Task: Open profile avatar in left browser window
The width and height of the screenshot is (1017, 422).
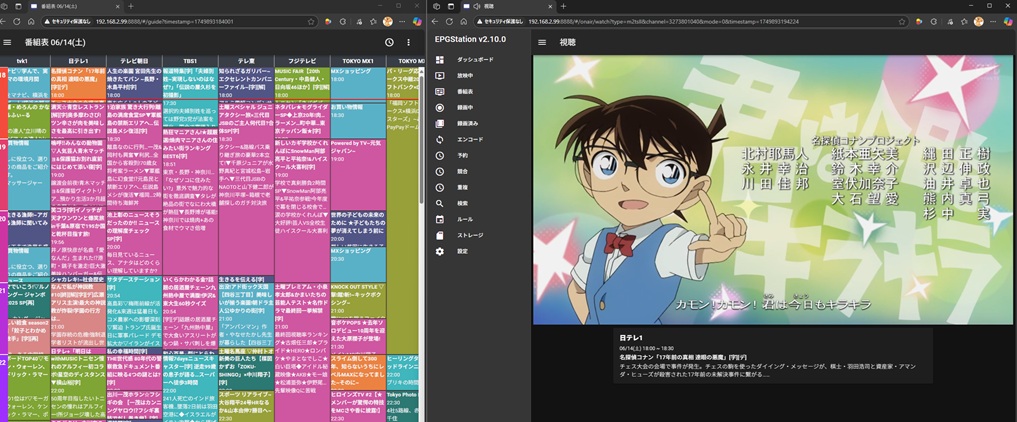Action: point(388,21)
